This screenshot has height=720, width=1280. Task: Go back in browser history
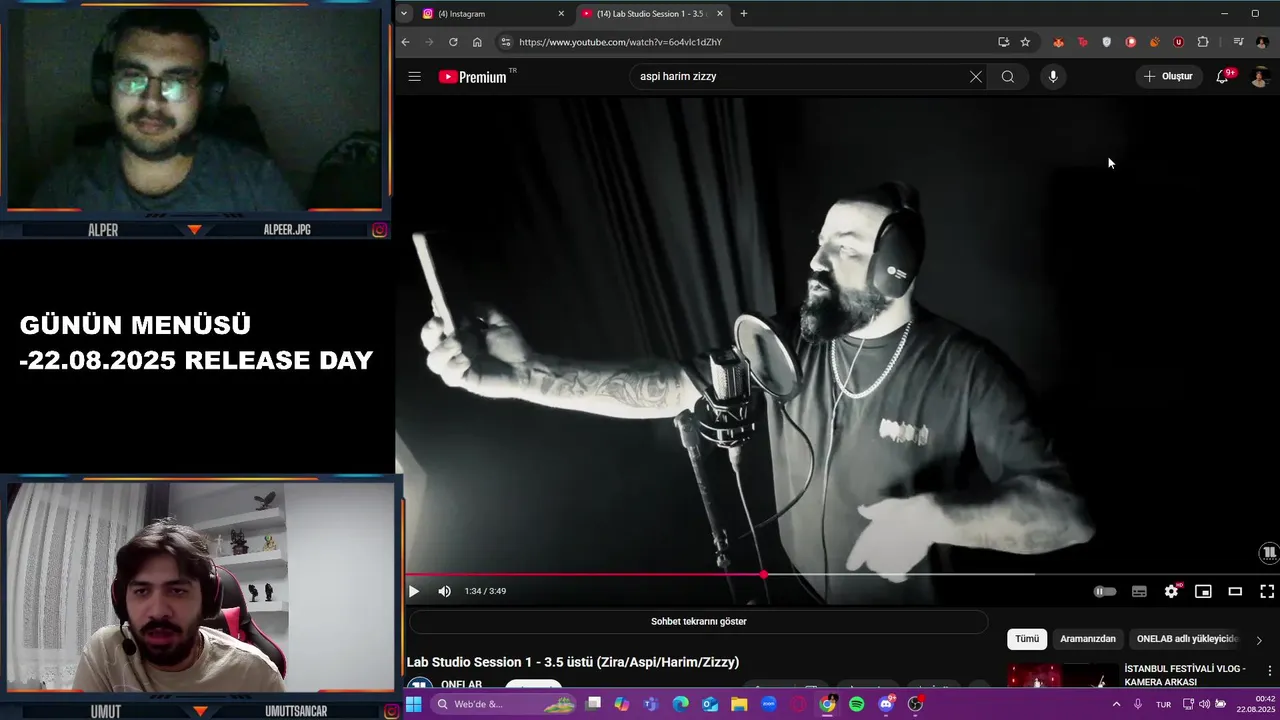point(405,42)
